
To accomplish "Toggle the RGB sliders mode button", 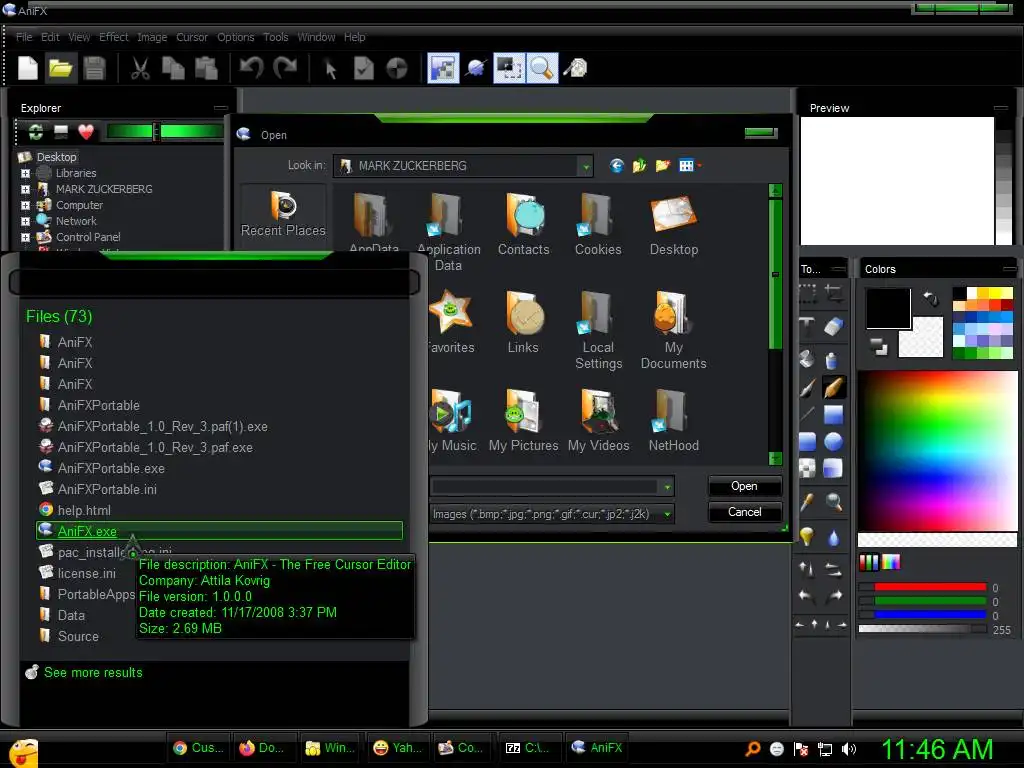I will 869,562.
